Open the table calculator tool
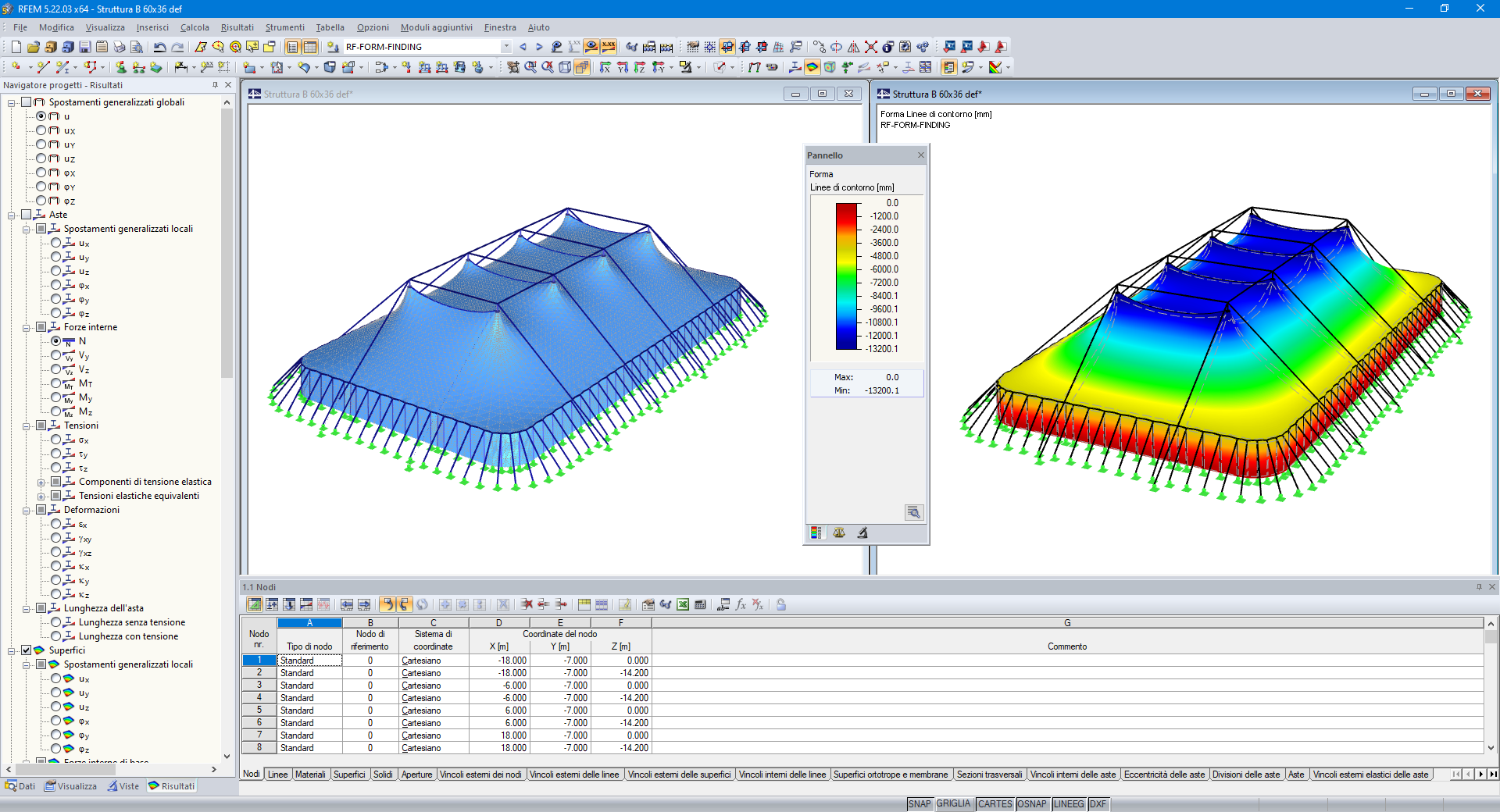Viewport: 1500px width, 812px height. click(x=700, y=605)
